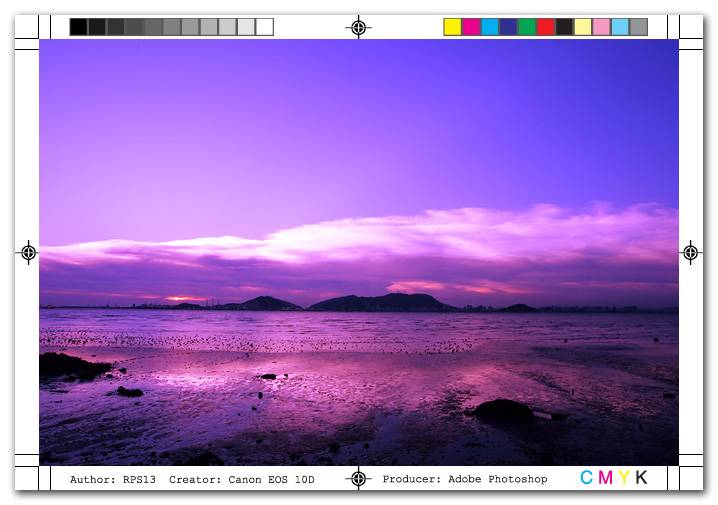This screenshot has width=718, height=505.
Task: Click the left side registration mark
Action: [28, 252]
